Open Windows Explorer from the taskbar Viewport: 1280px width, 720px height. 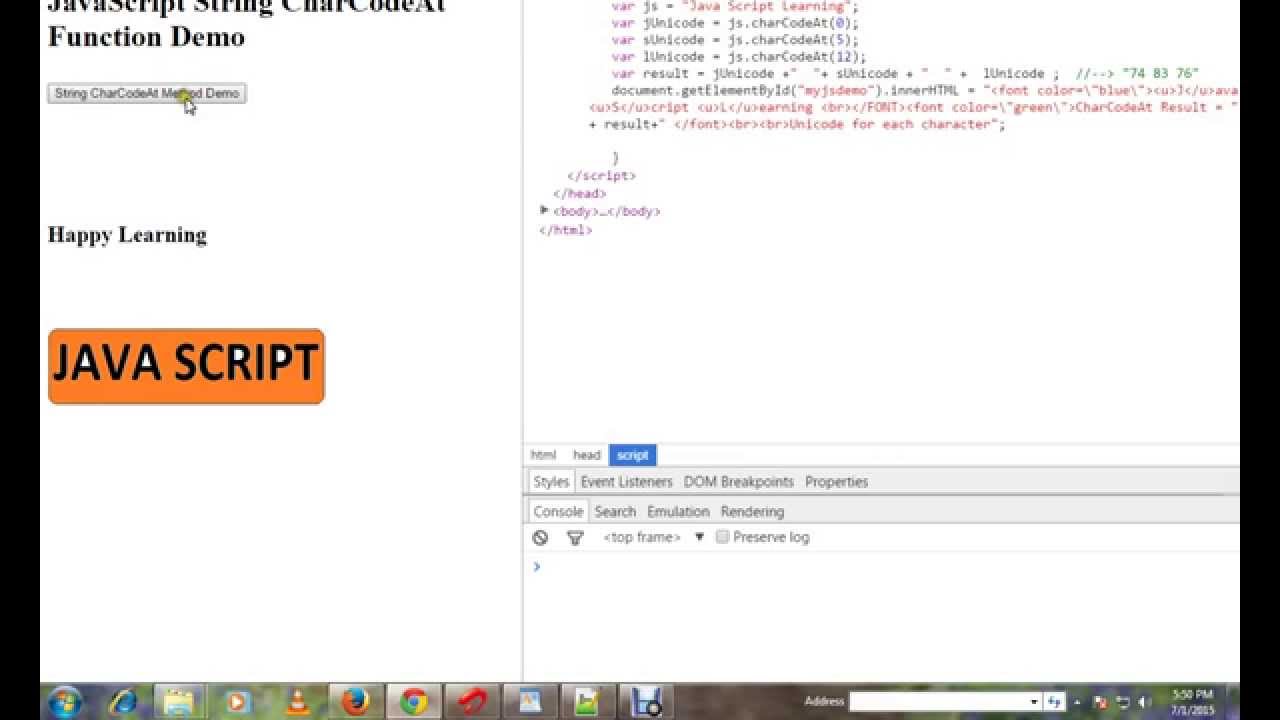[x=179, y=701]
